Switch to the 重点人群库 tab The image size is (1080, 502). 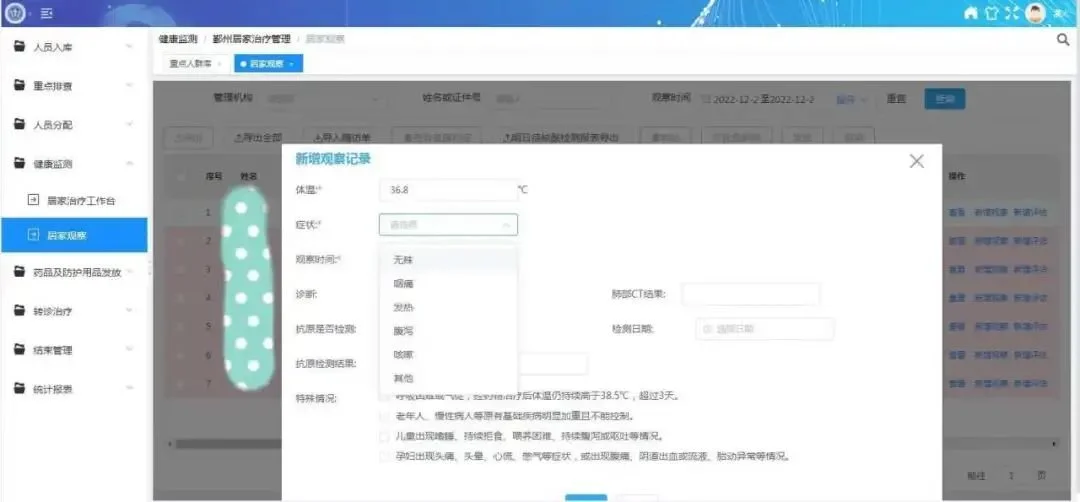[191, 63]
